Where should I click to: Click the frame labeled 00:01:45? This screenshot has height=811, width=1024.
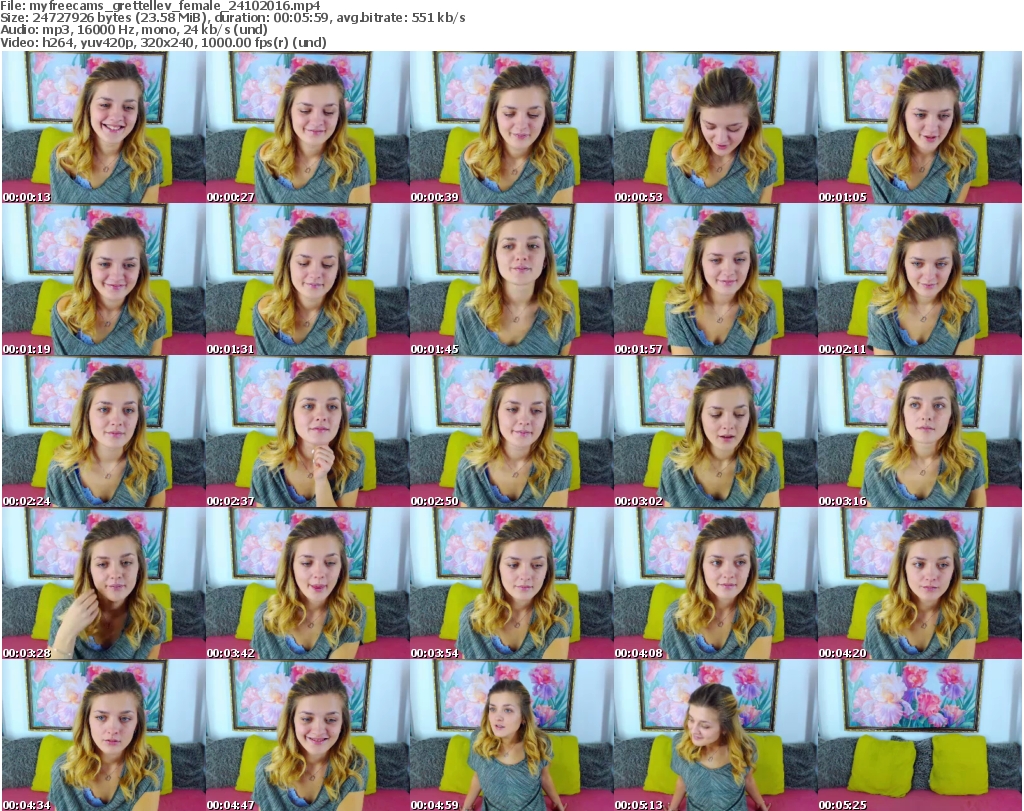click(510, 279)
